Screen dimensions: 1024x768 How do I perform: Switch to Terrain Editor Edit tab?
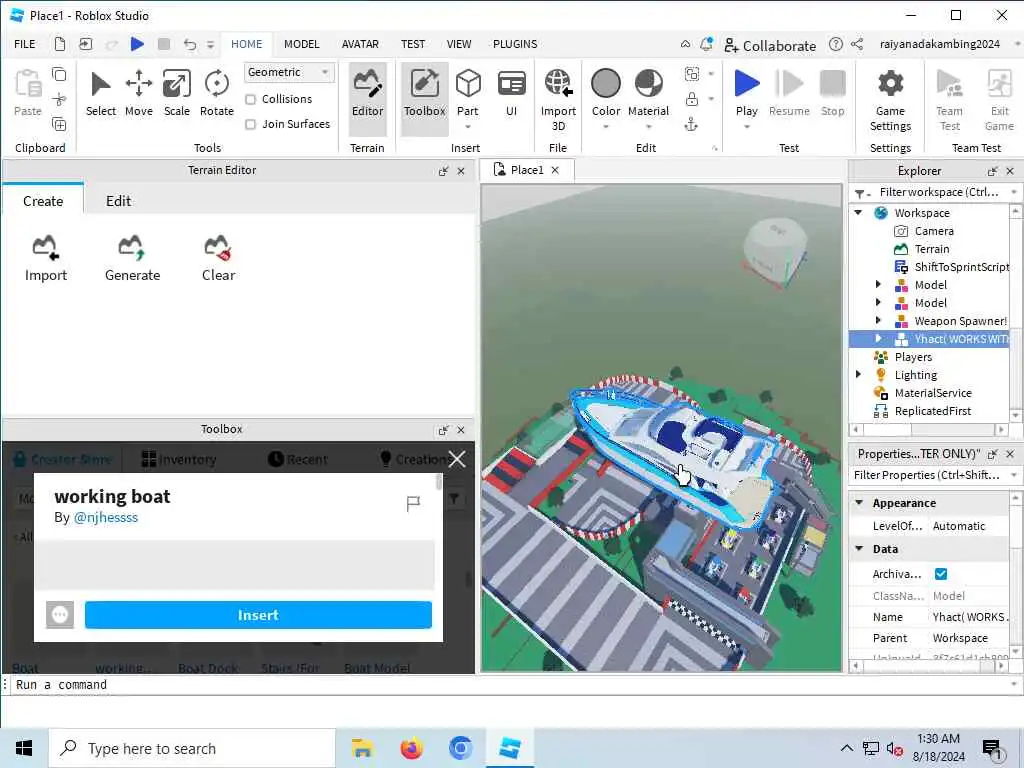click(x=118, y=201)
